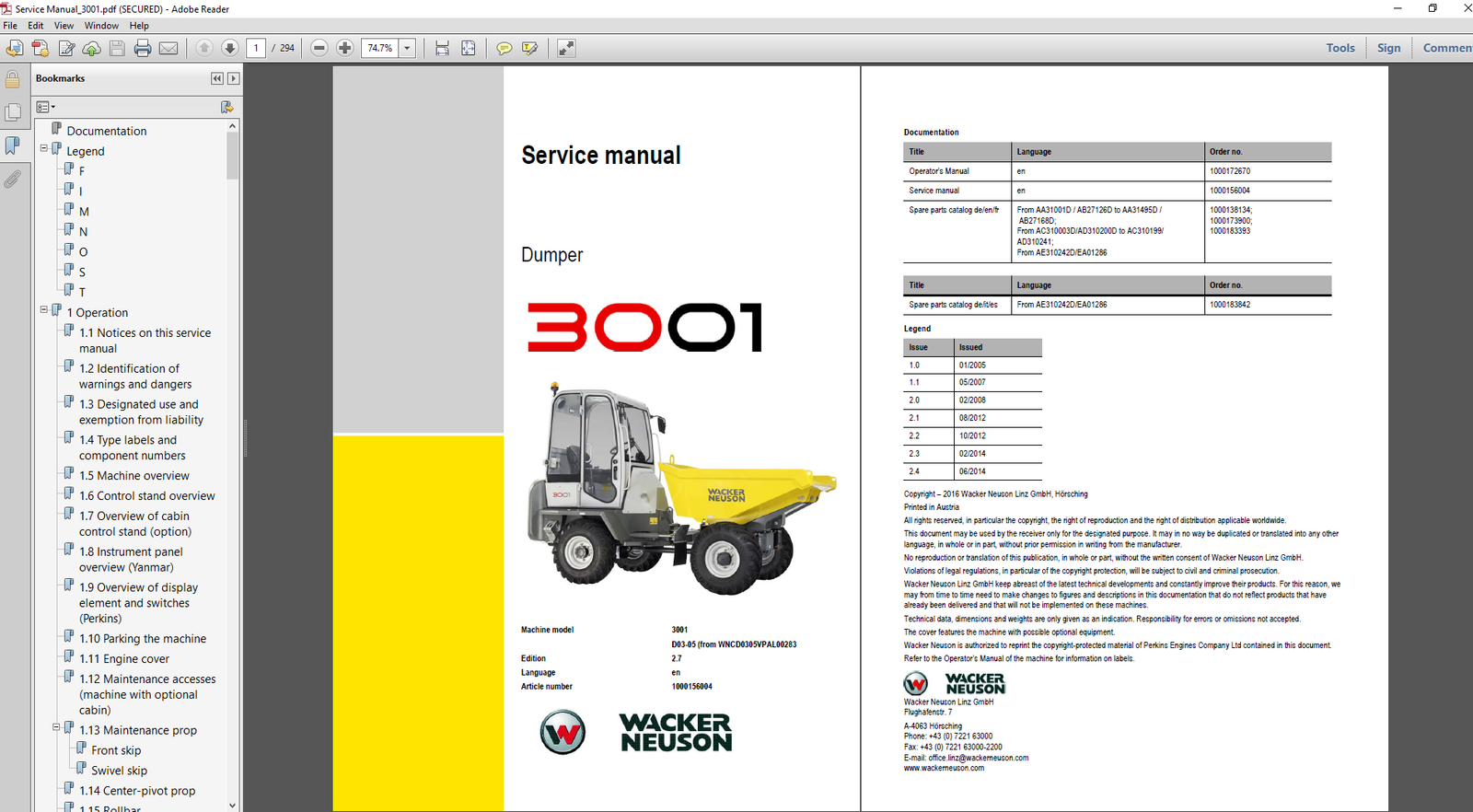The image size is (1473, 812).
Task: Click the Print file icon
Action: click(143, 48)
